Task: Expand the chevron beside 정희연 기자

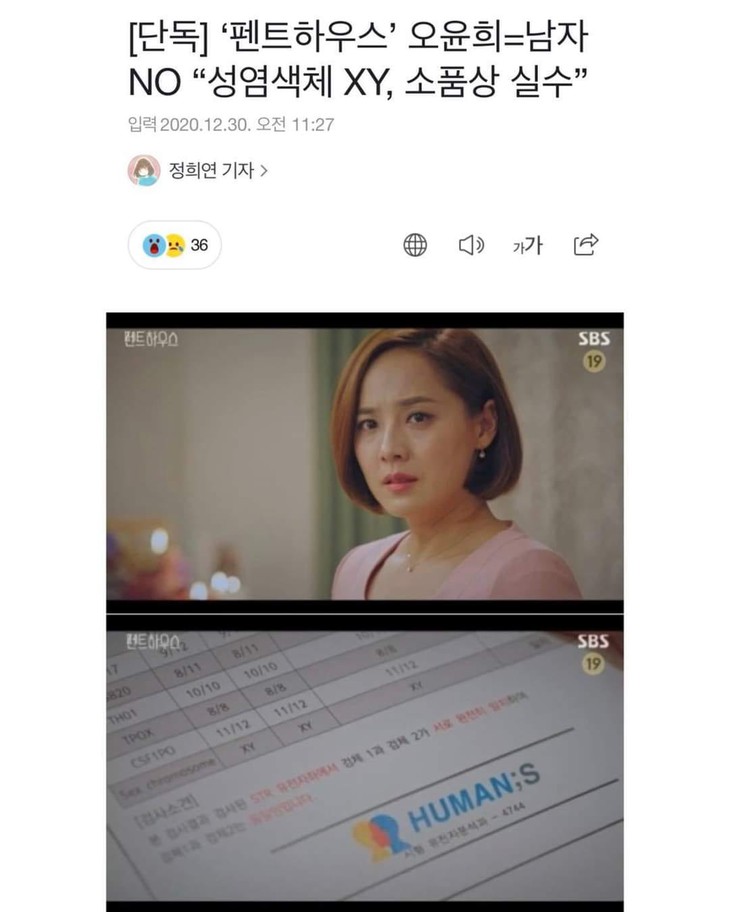Action: pyautogui.click(x=263, y=170)
